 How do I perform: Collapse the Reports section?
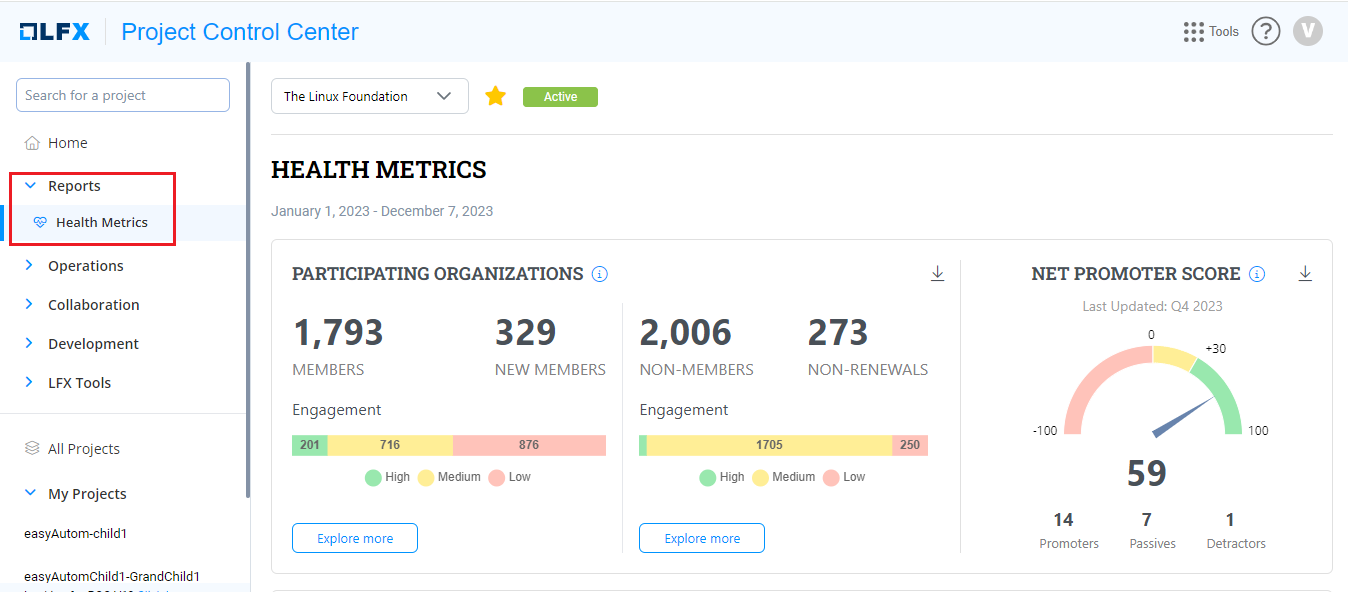click(x=30, y=186)
